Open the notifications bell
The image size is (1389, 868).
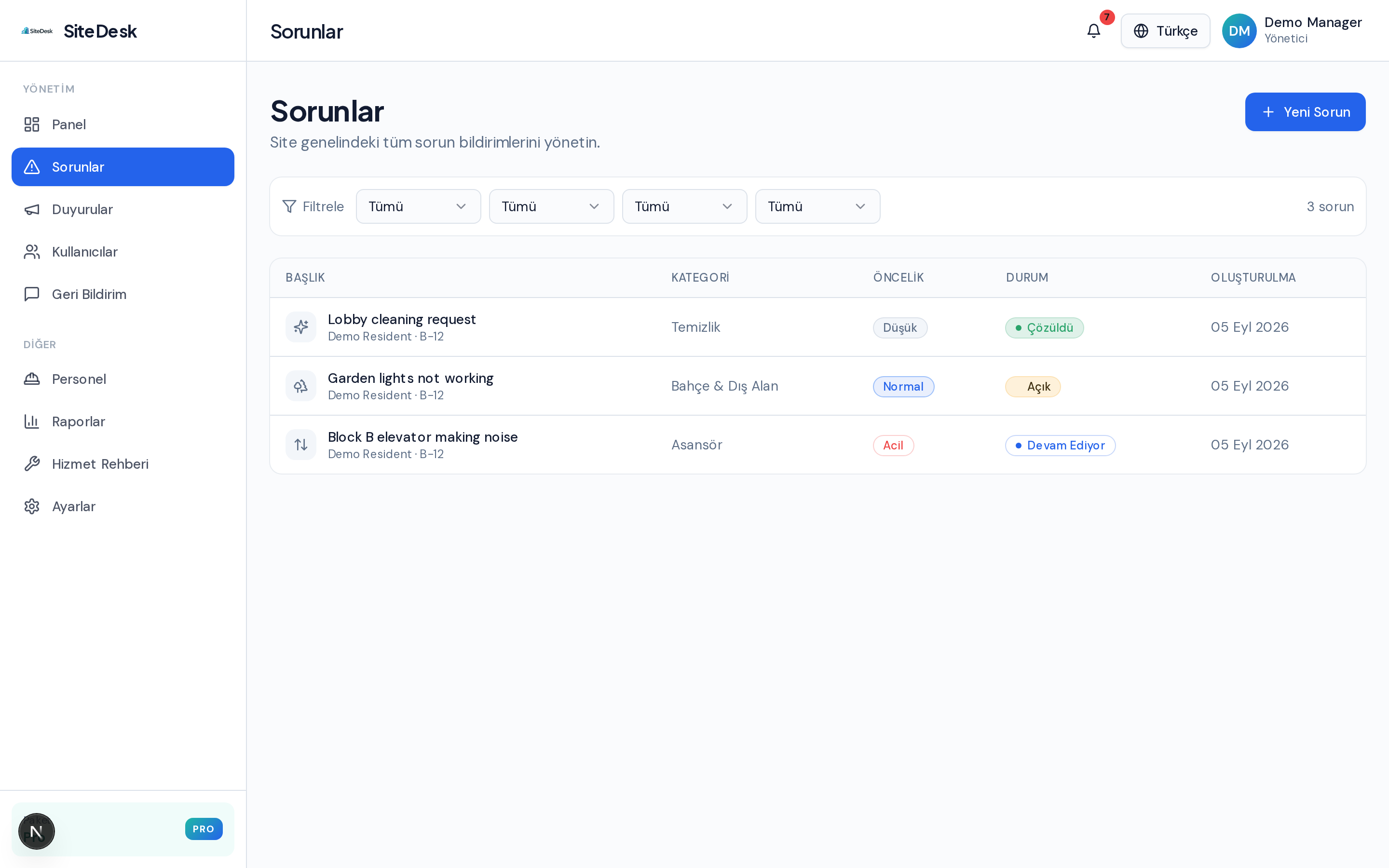coord(1093,31)
